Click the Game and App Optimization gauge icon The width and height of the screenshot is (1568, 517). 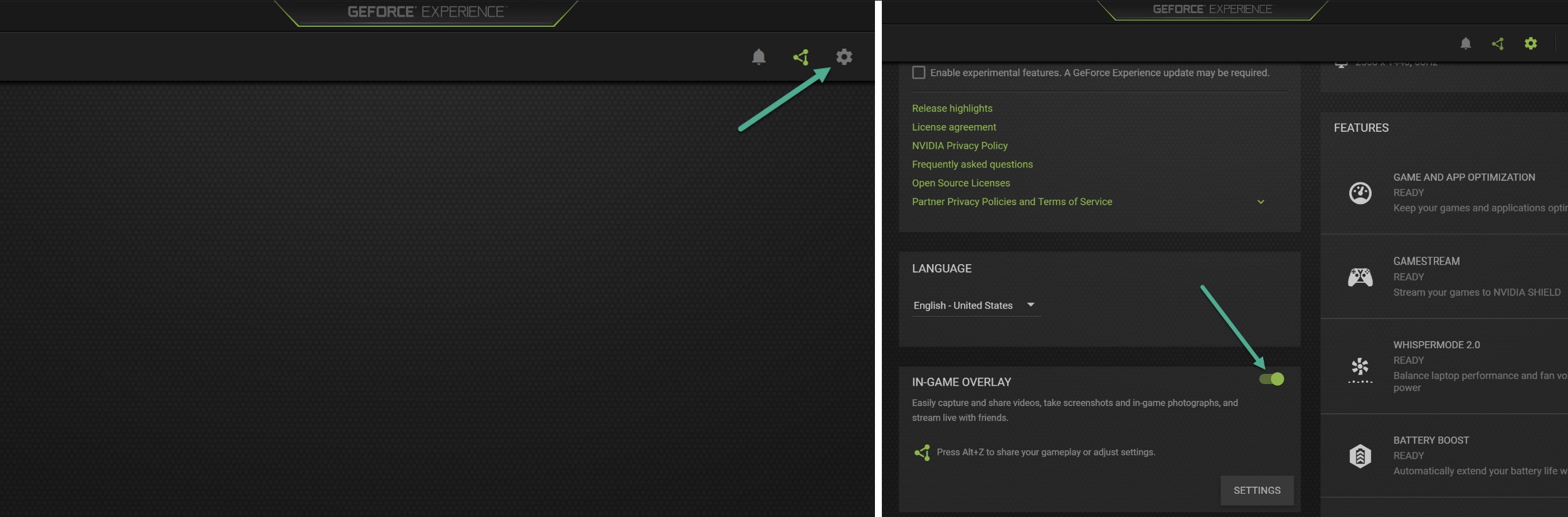1360,193
